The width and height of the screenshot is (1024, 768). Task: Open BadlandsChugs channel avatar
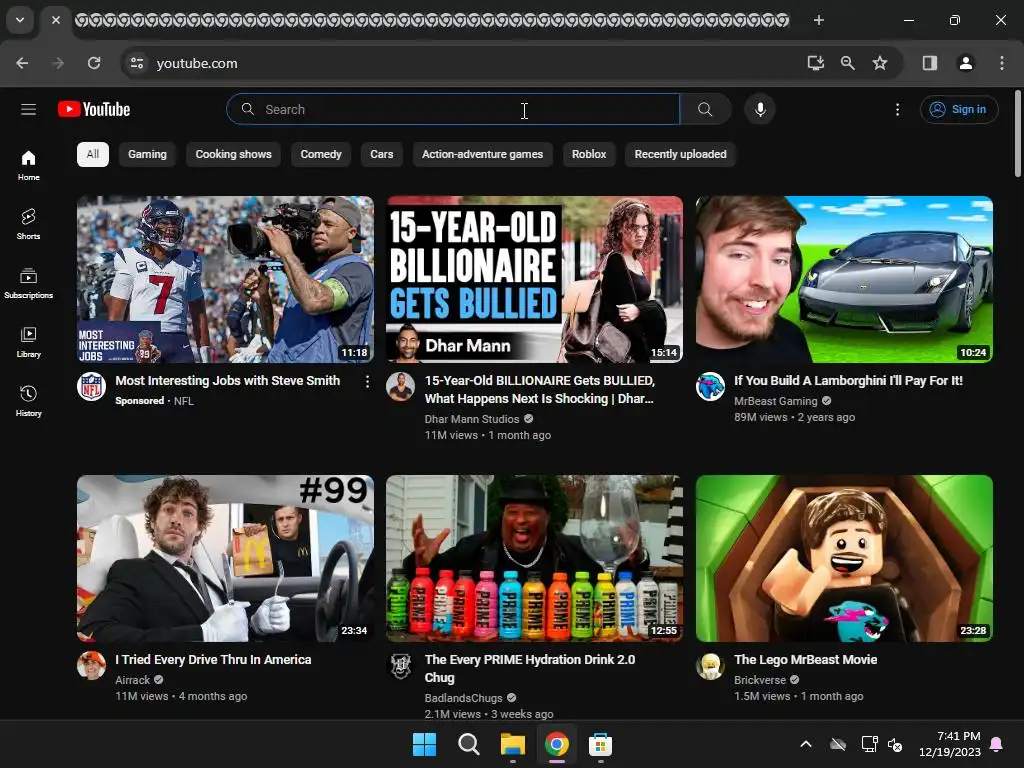(x=400, y=665)
